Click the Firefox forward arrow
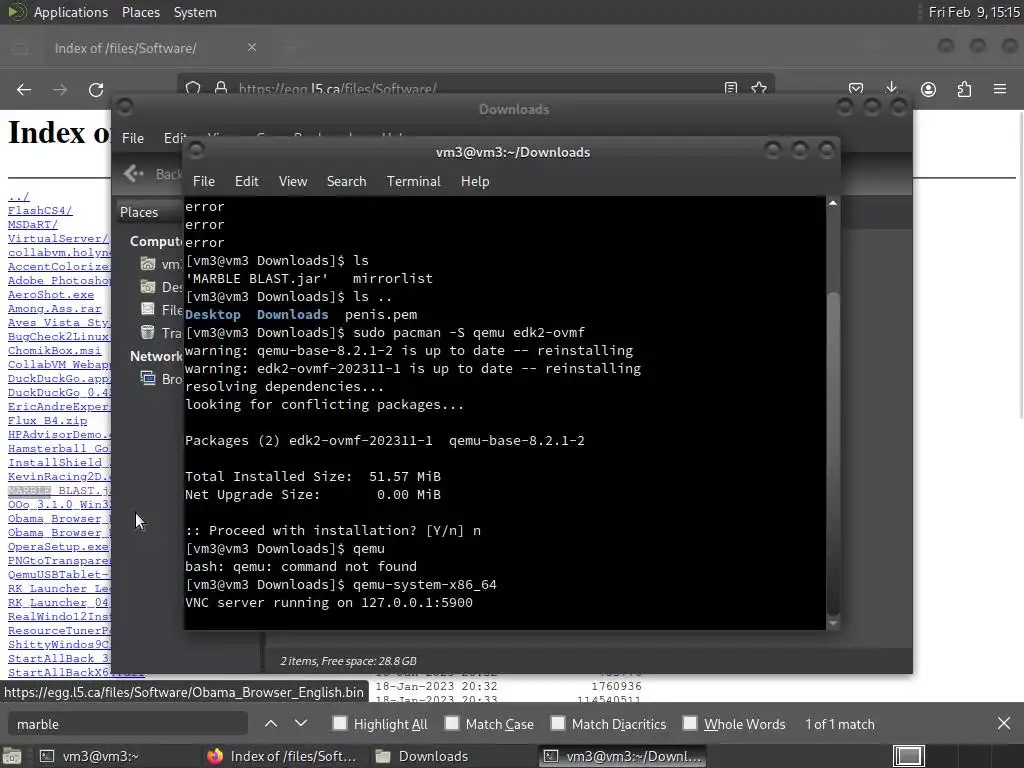This screenshot has height=768, width=1024. coord(60,89)
